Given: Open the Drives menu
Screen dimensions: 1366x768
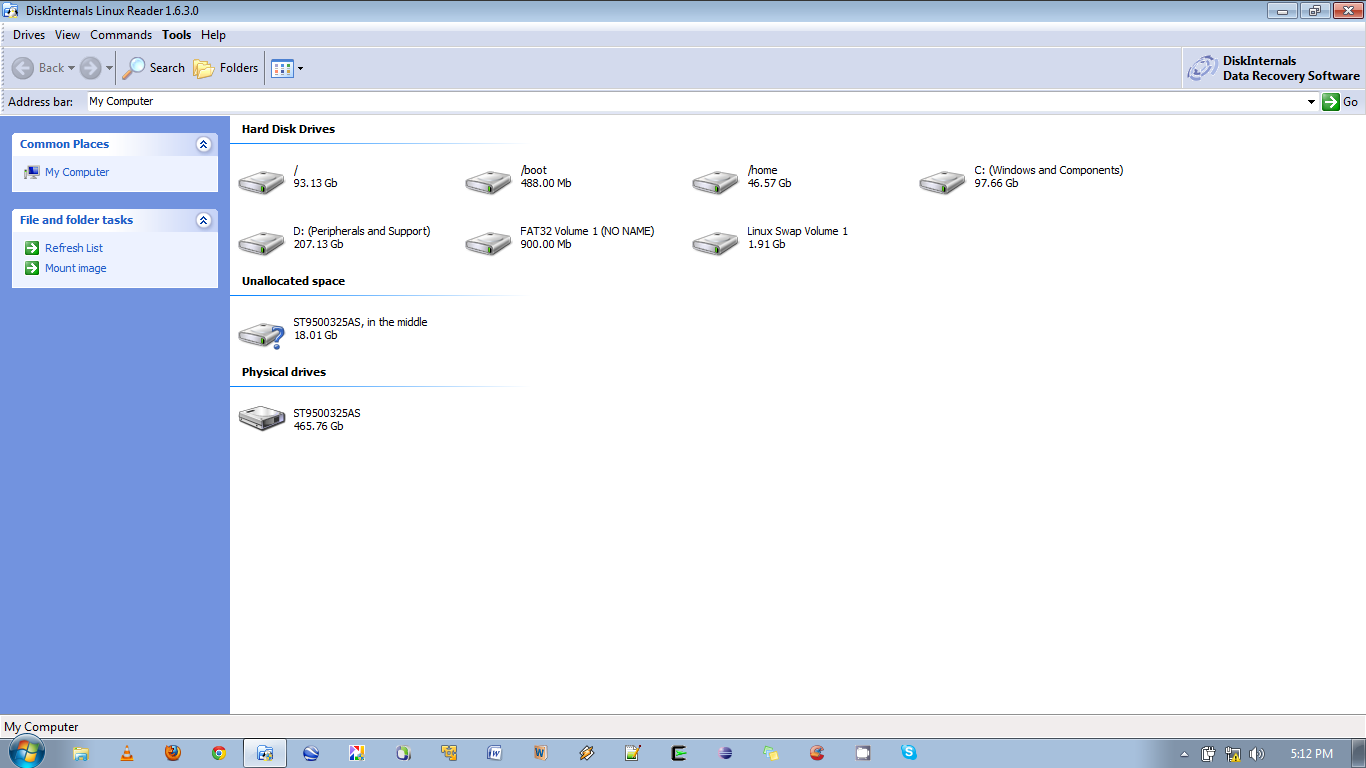Looking at the screenshot, I should [x=29, y=35].
